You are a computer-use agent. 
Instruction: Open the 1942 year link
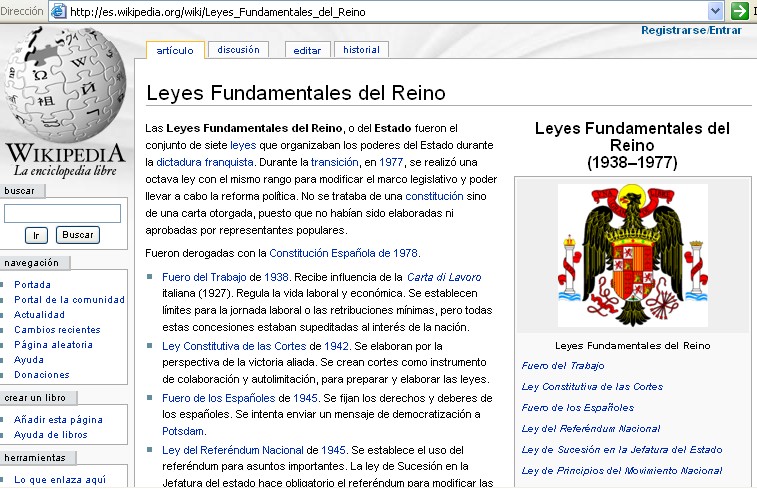coord(336,346)
